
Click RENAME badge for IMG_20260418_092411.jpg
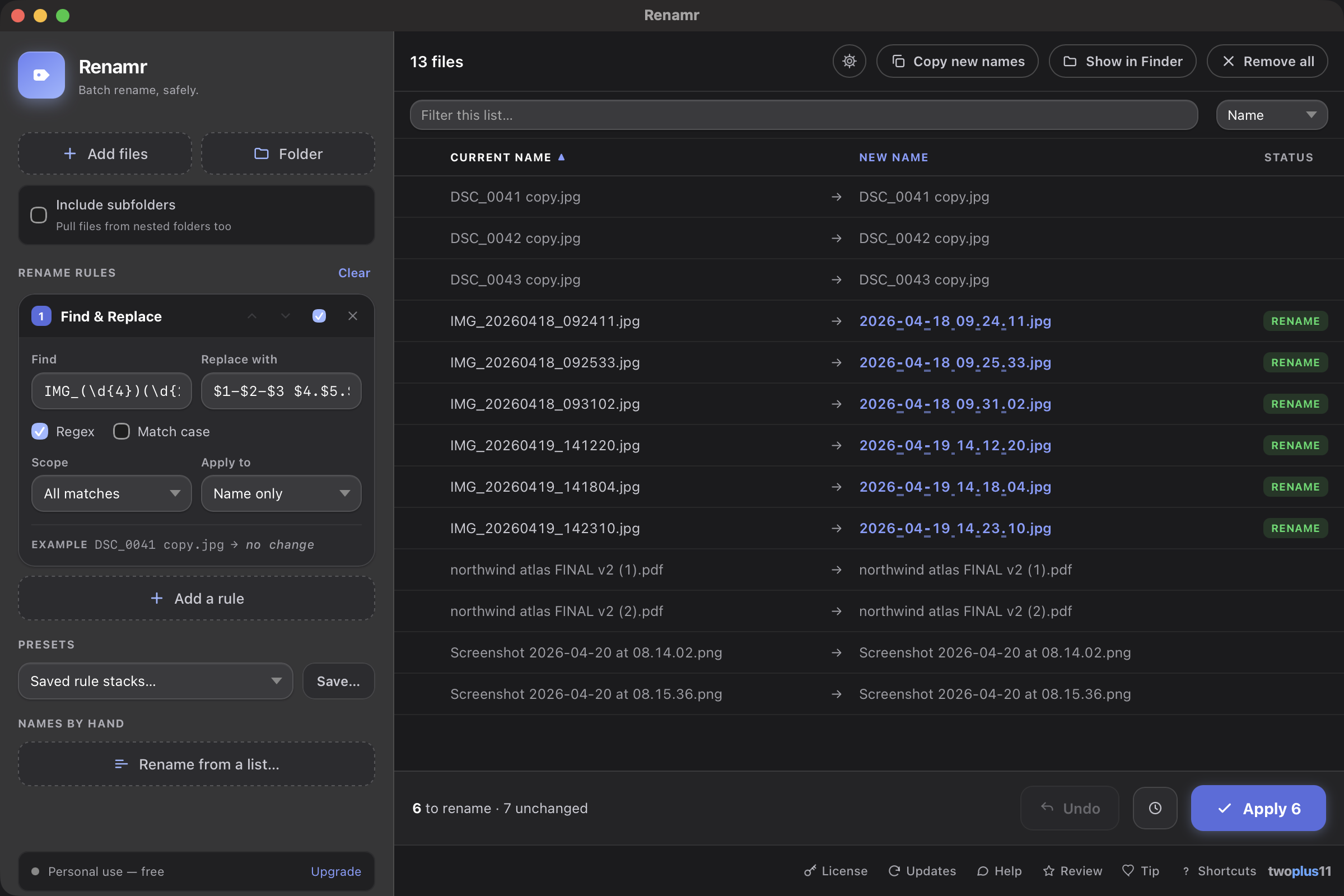coord(1295,320)
